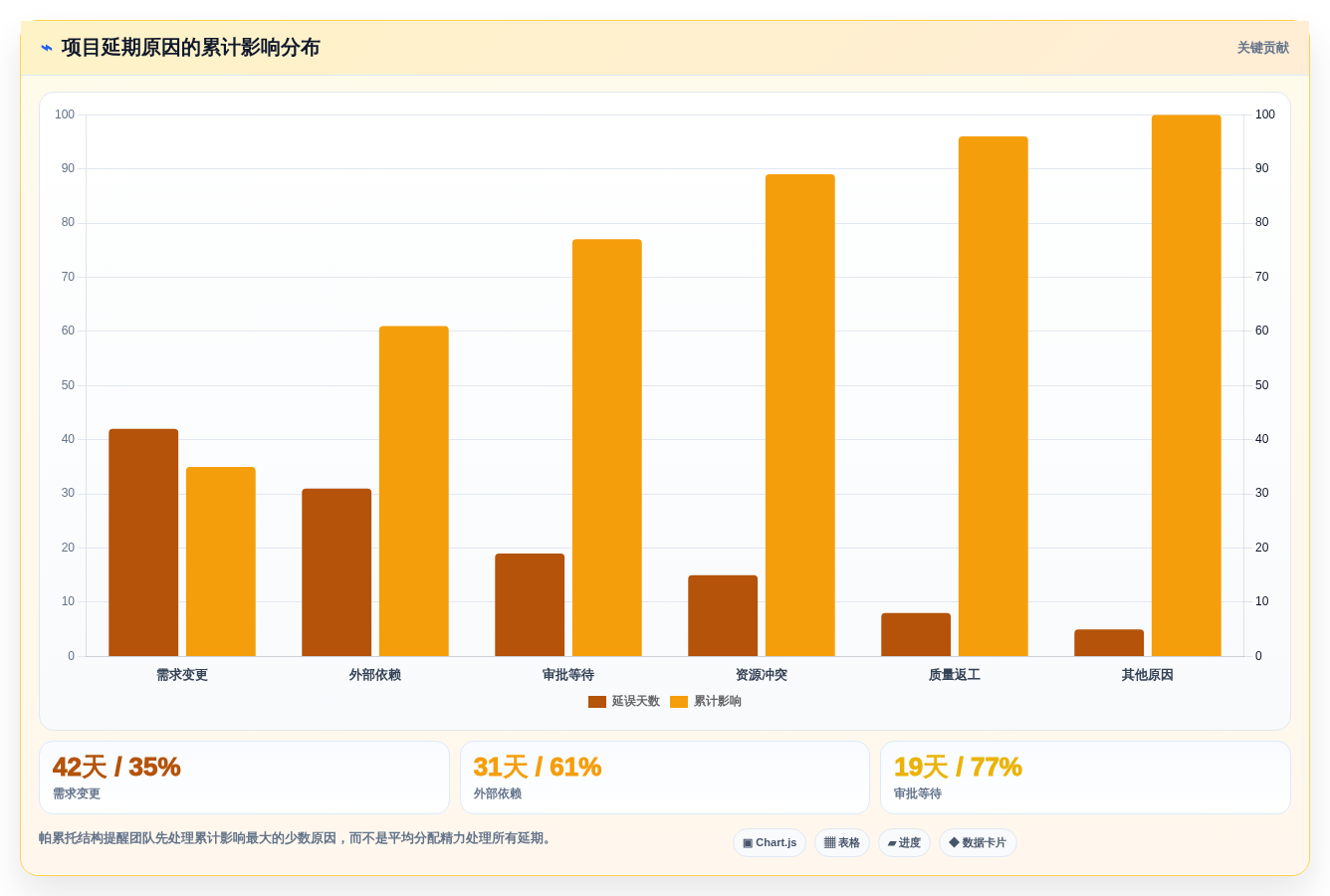Click the 关键贡献 label in header

[1262, 48]
